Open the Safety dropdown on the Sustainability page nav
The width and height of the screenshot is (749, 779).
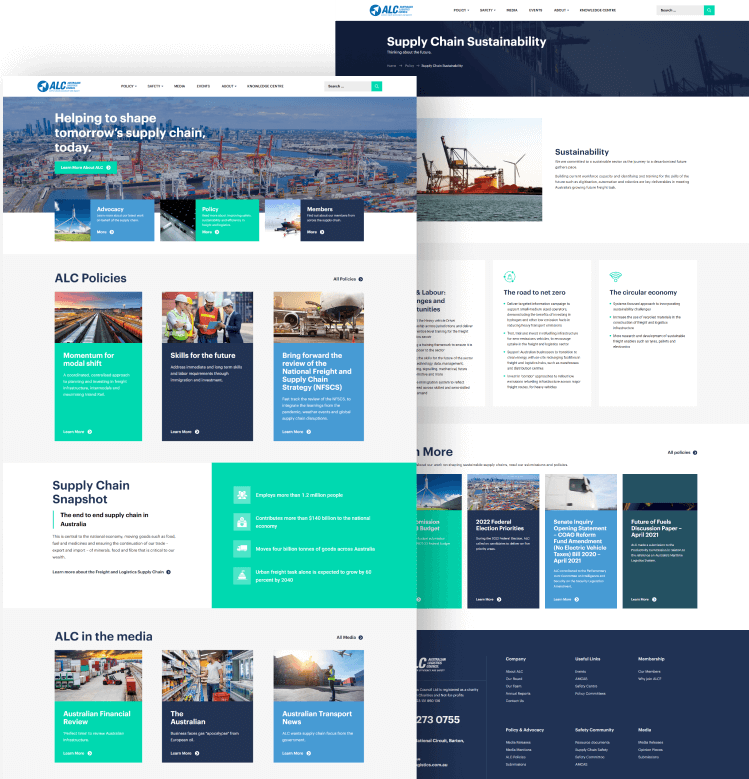(487, 10)
